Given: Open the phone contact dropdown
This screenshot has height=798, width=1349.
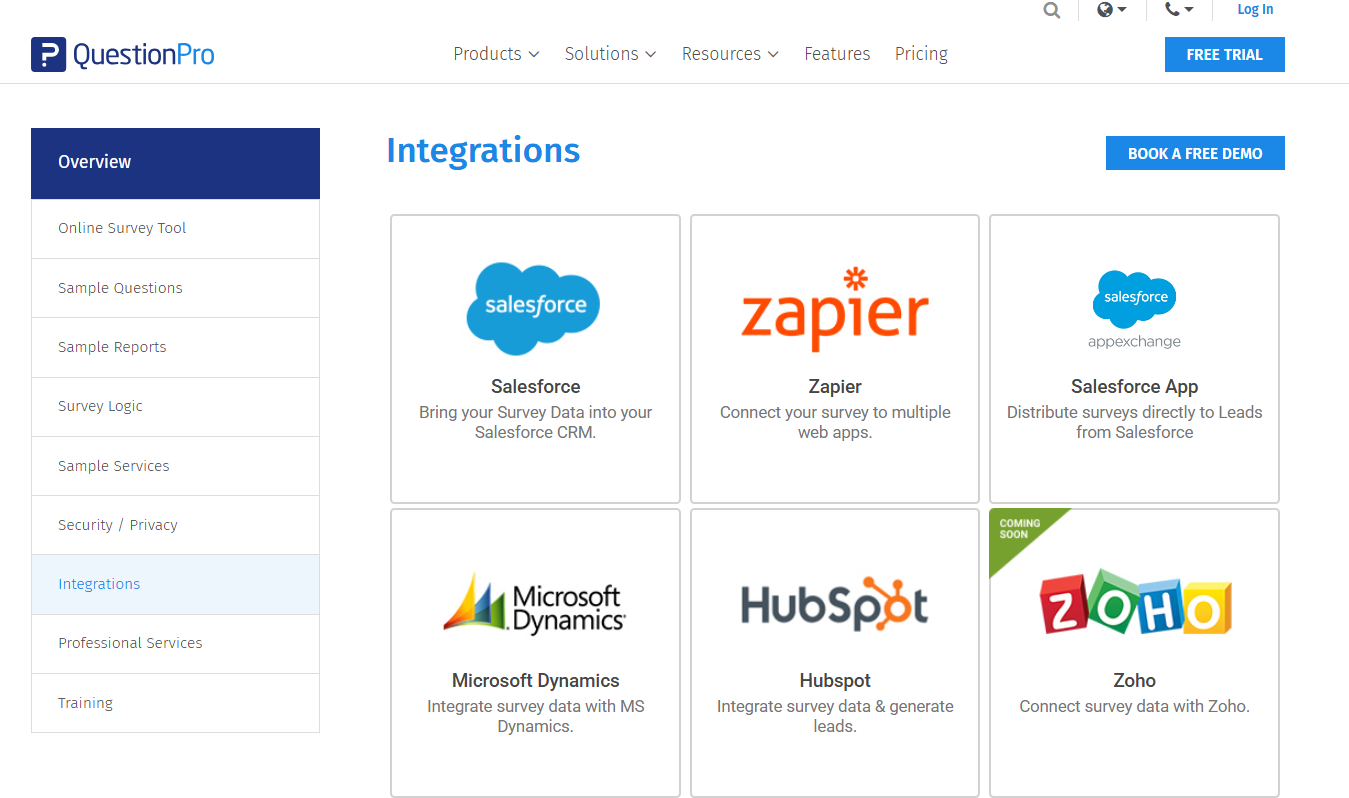Looking at the screenshot, I should click(x=1179, y=10).
